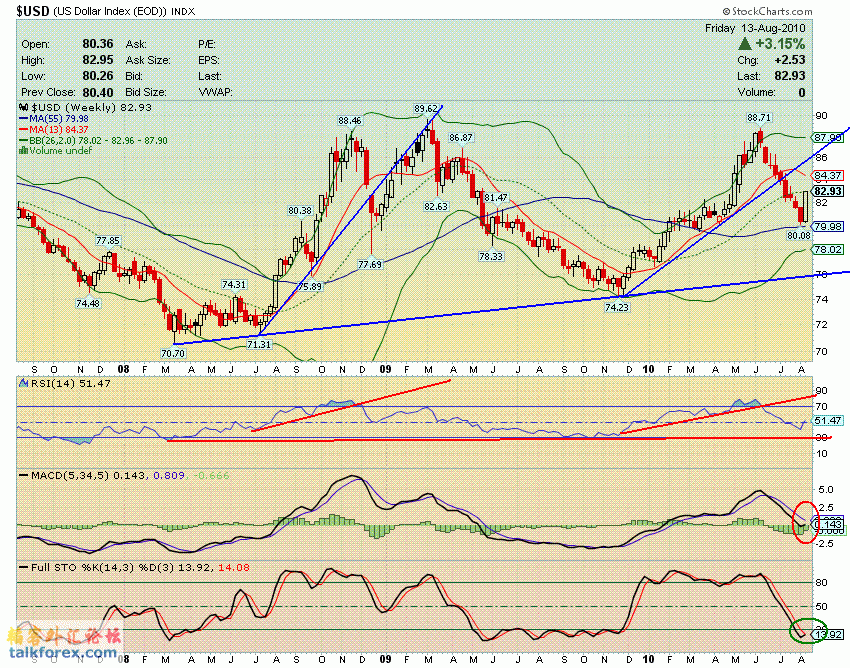
Task: Click the INDX exchange label
Action: coord(182,11)
